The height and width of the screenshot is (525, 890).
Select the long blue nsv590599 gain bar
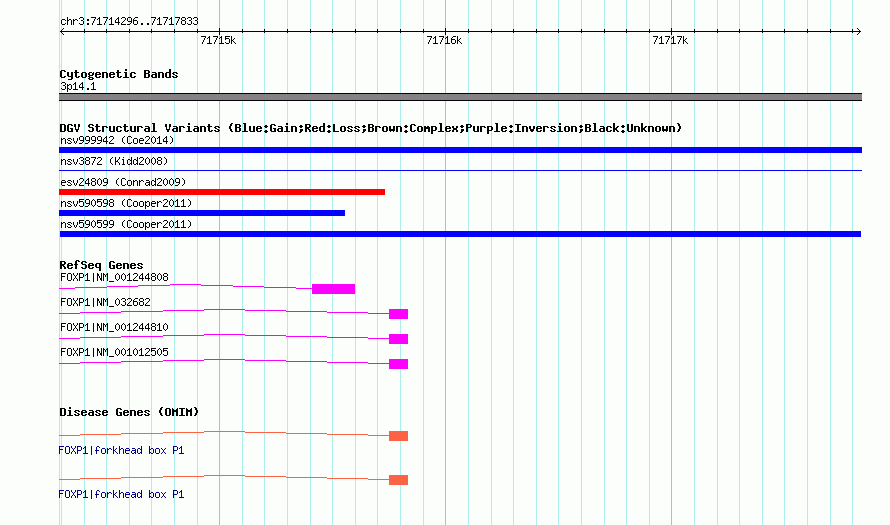tap(460, 234)
